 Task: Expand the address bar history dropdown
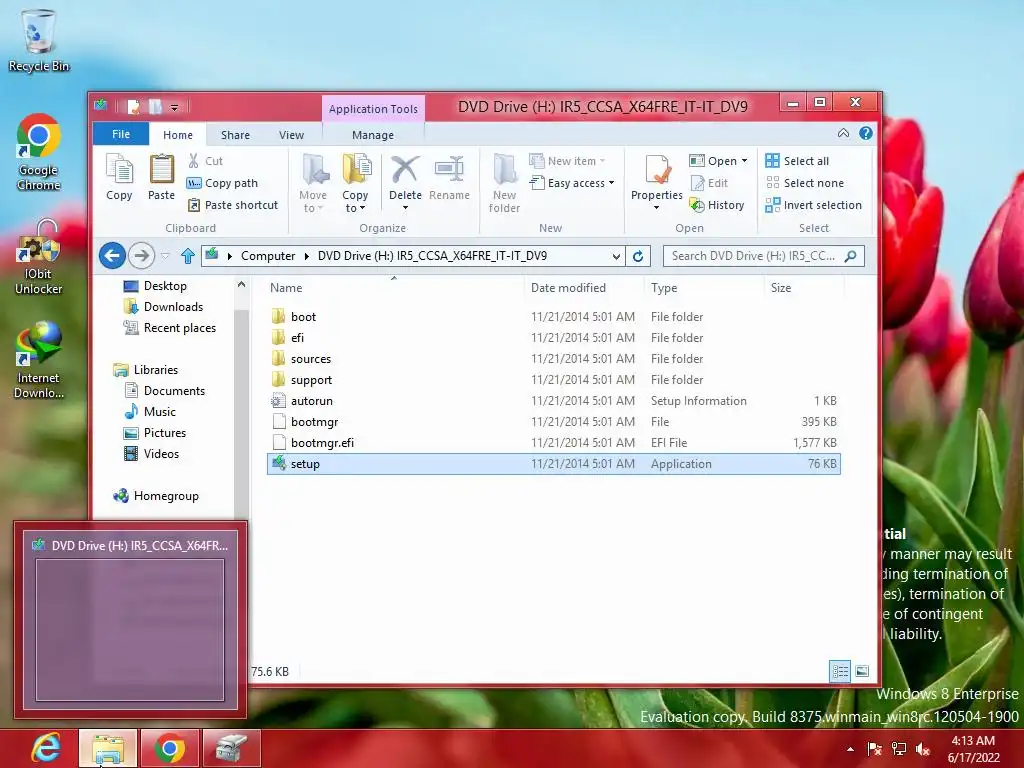[x=616, y=256]
